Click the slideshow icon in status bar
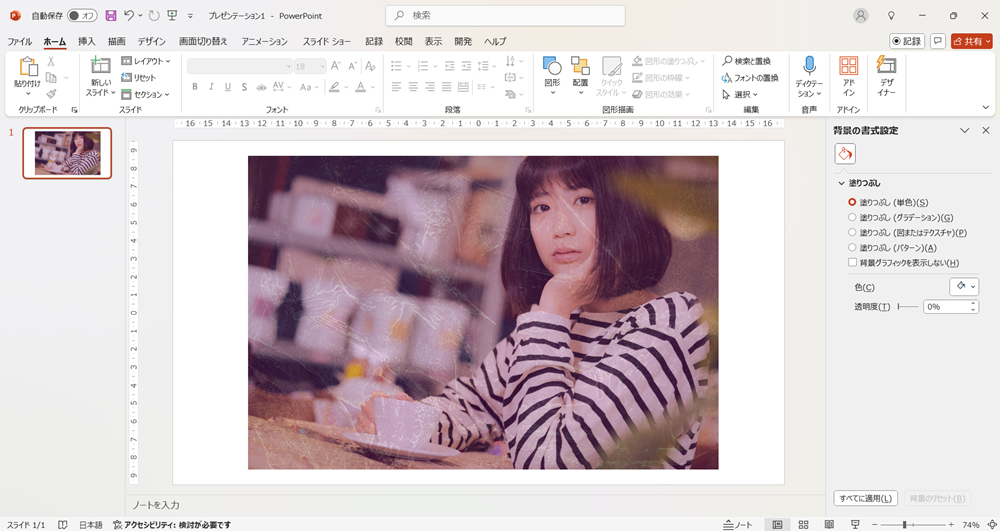This screenshot has width=1000, height=531. tap(855, 525)
